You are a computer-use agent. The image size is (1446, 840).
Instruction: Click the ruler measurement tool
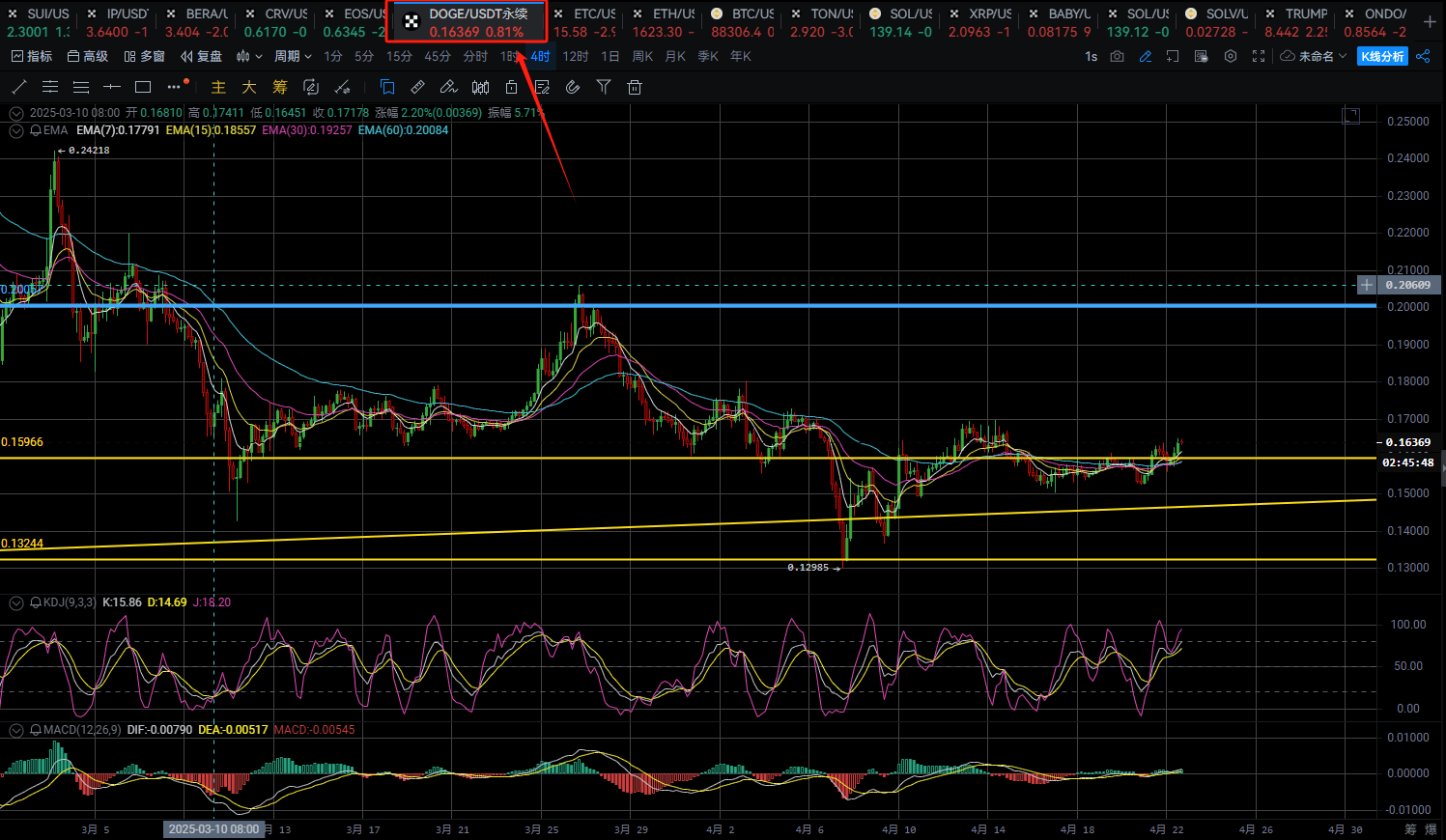[x=417, y=87]
